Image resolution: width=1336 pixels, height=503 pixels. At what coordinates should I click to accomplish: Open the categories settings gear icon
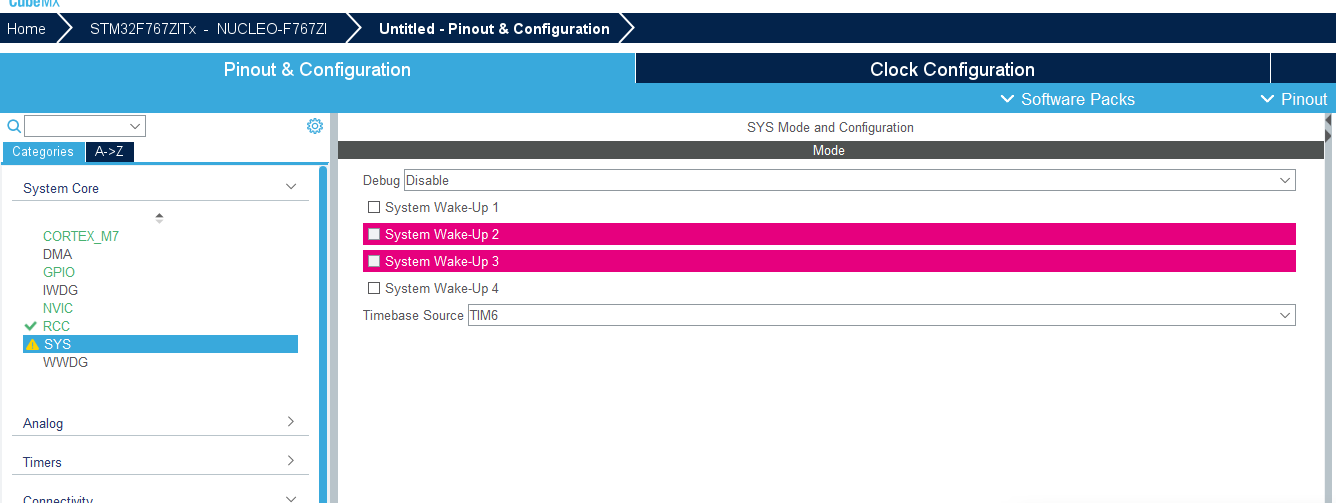315,126
